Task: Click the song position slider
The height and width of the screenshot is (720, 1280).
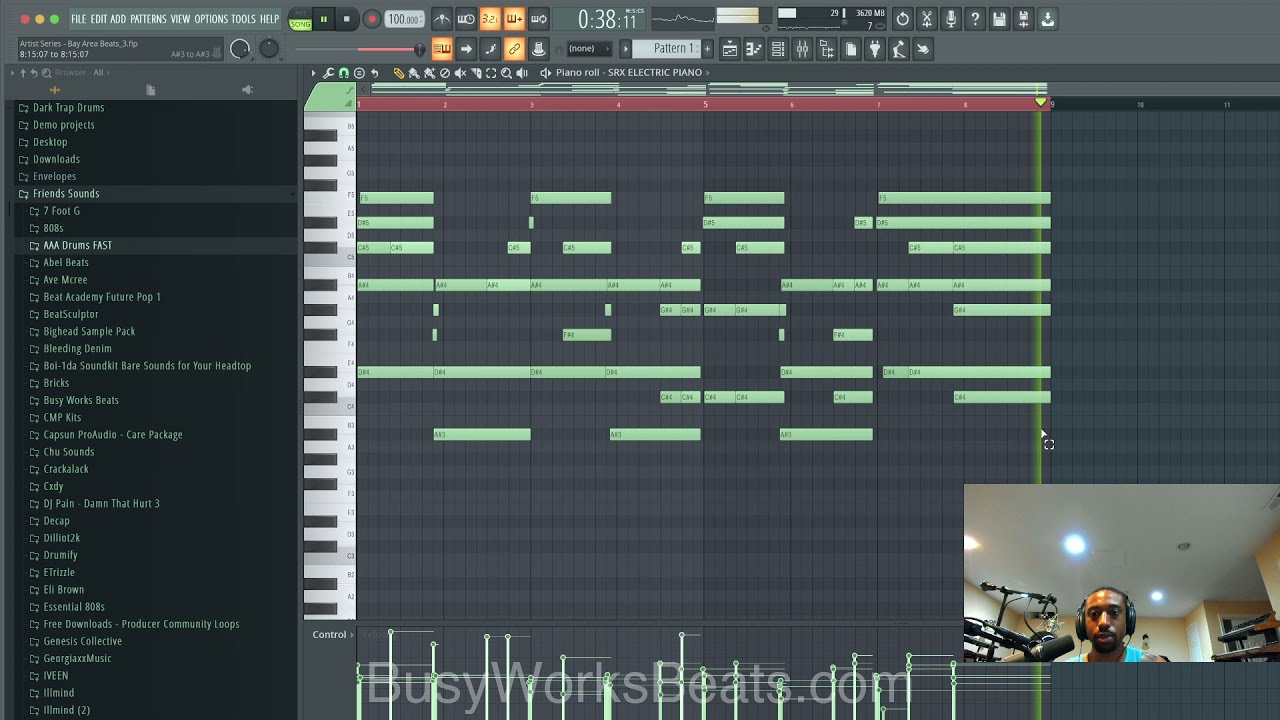Action: point(360,49)
